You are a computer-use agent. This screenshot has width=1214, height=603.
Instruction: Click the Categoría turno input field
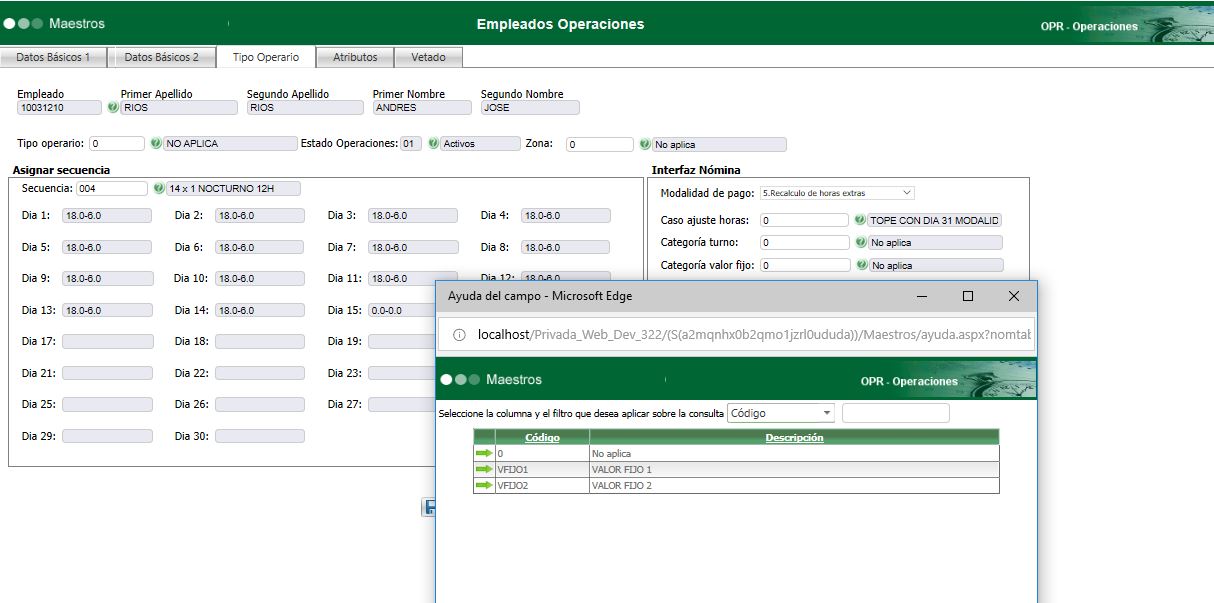(x=804, y=242)
